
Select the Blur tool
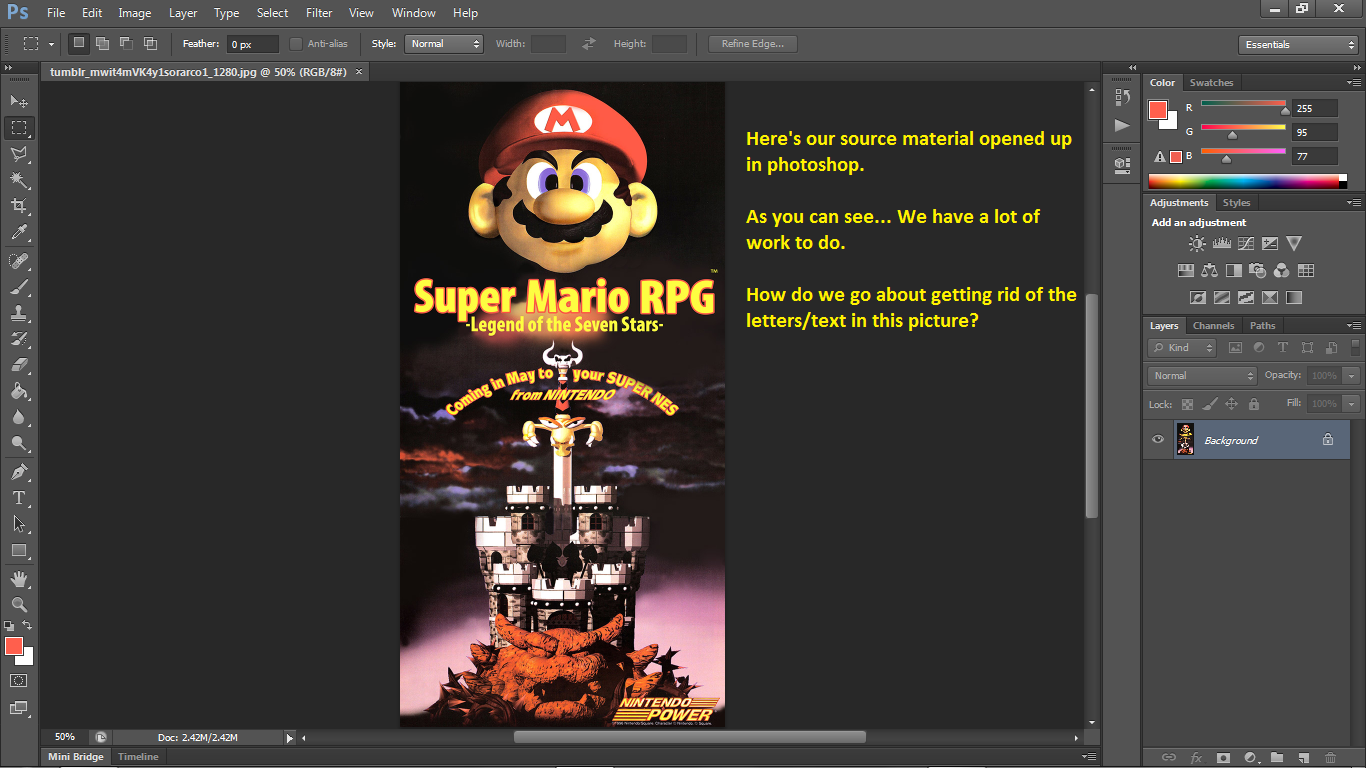[19, 417]
